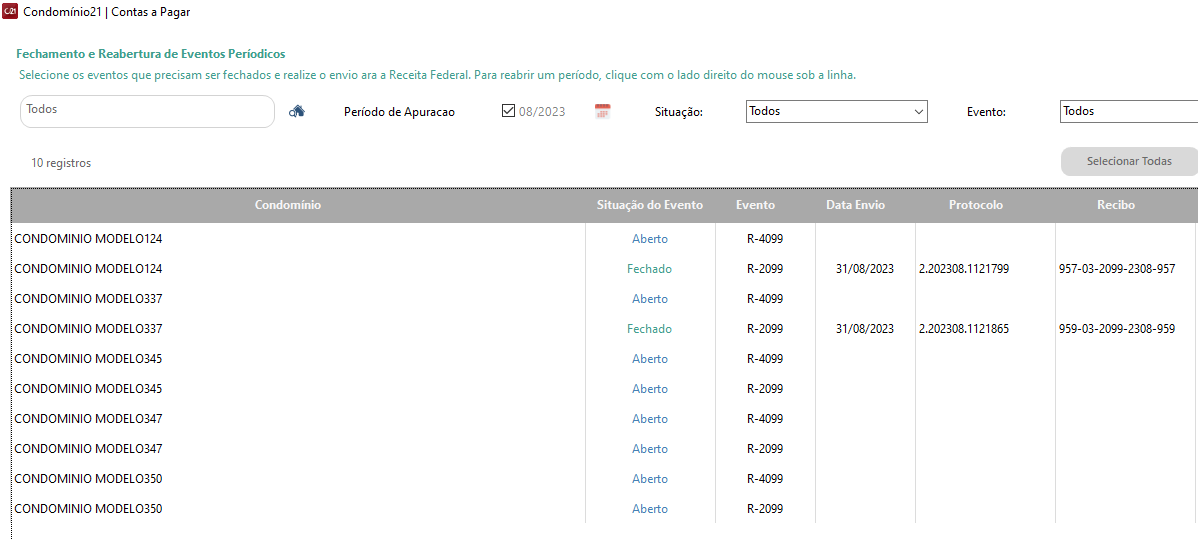
Task: Click 31/08/2023 send date for MODELO337
Action: (x=865, y=328)
